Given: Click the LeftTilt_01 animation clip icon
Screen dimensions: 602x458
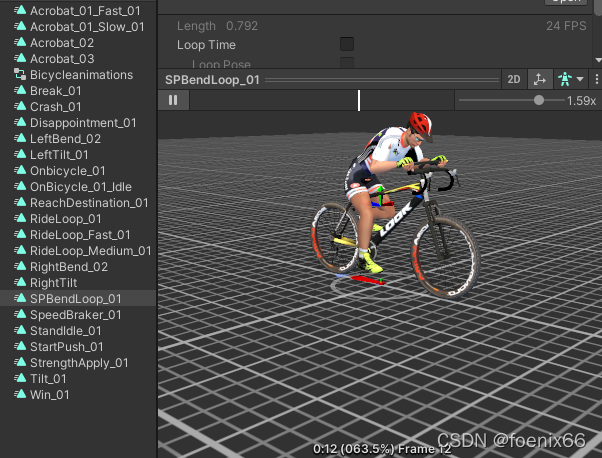Looking at the screenshot, I should [x=20, y=154].
